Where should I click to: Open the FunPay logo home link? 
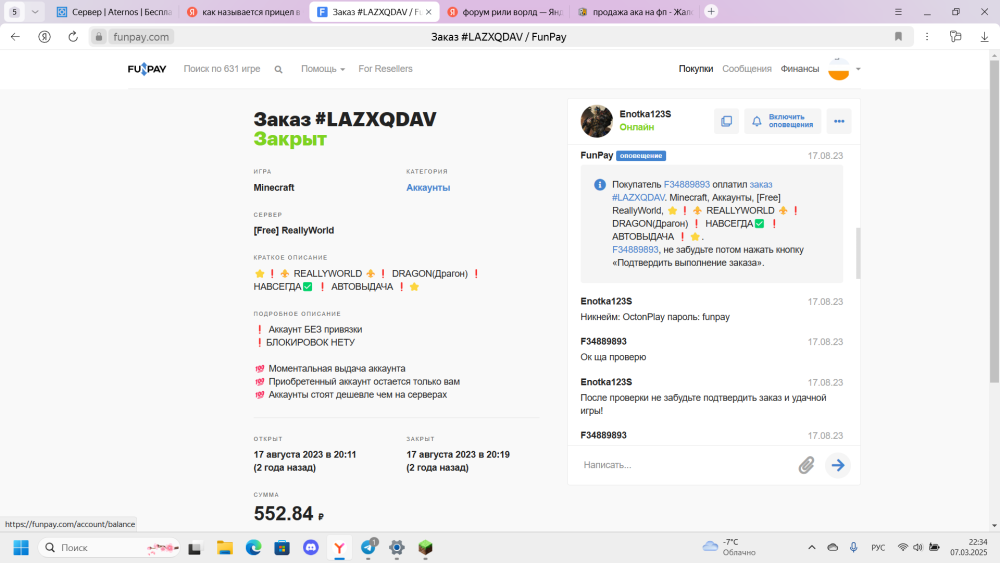[147, 69]
